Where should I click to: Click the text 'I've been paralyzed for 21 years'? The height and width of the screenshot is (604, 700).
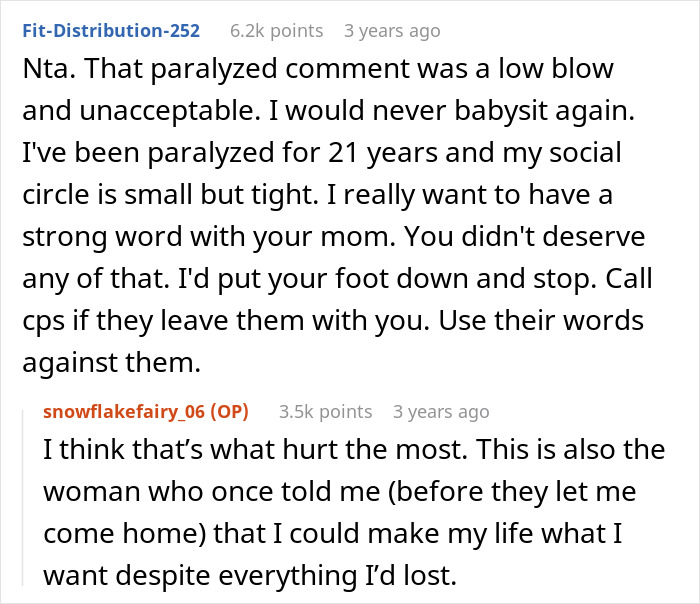pos(190,154)
